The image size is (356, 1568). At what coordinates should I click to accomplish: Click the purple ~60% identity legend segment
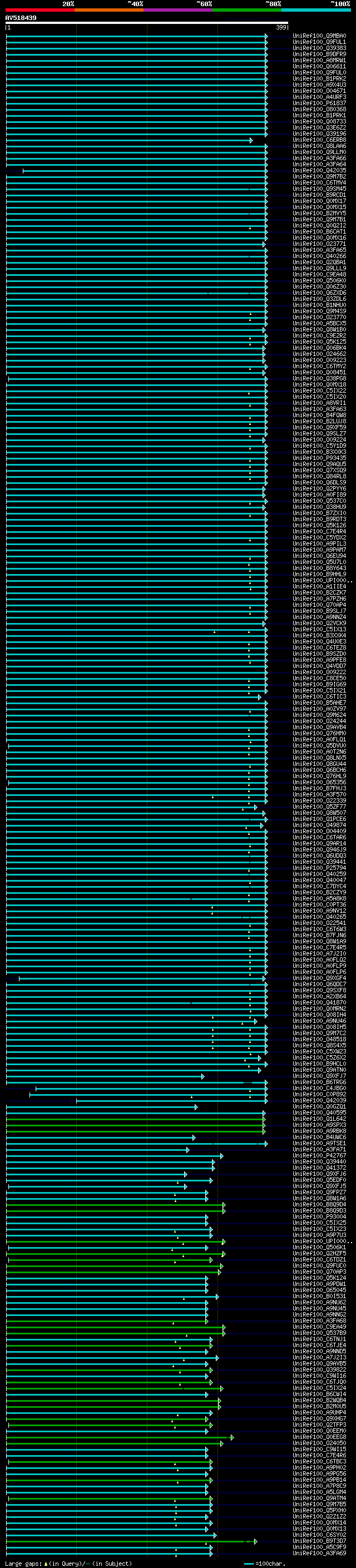179,11
